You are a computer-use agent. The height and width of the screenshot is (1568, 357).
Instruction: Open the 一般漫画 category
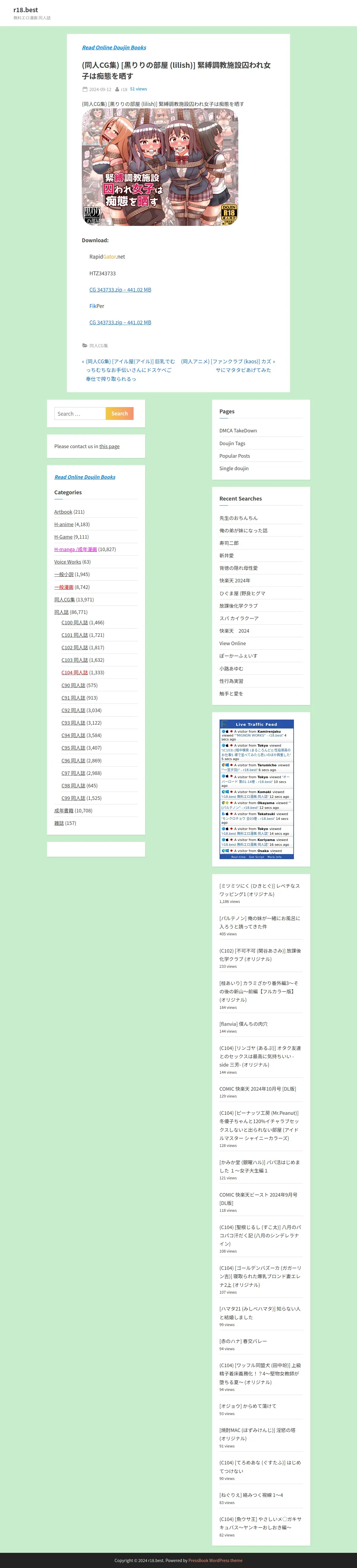click(64, 587)
